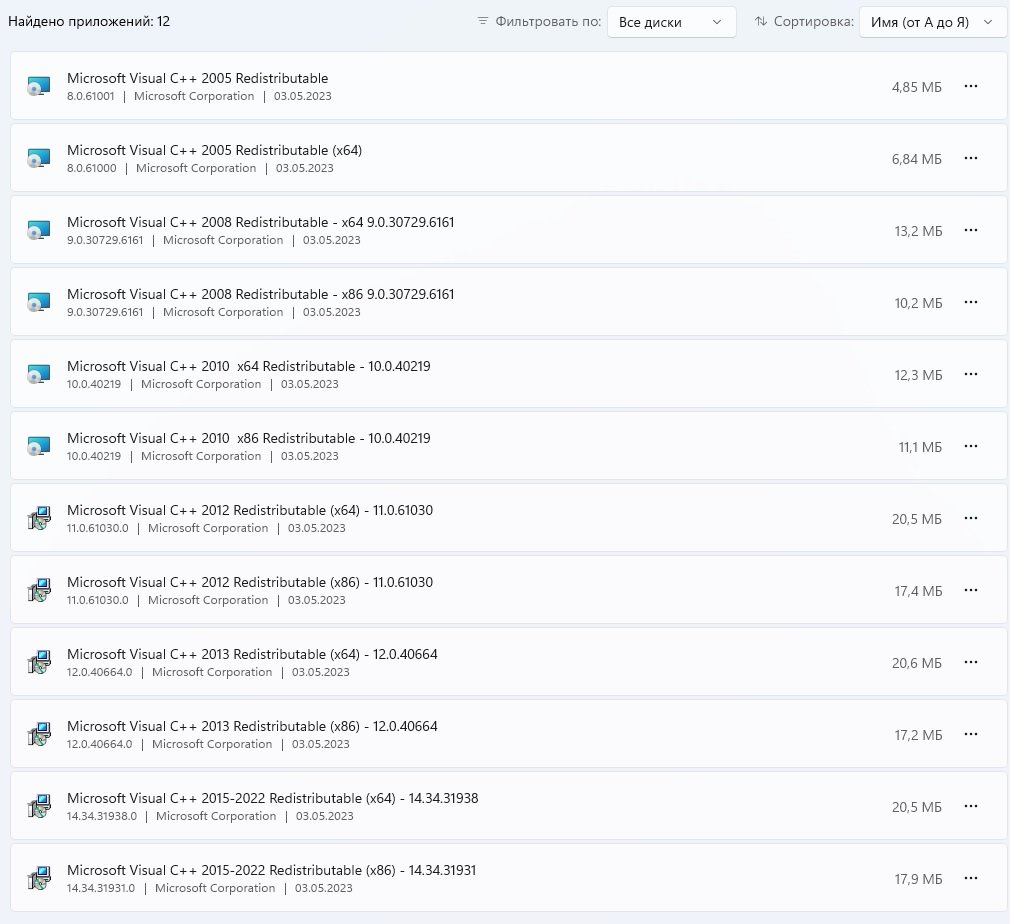The width and height of the screenshot is (1010, 924).
Task: Select Microsoft Visual C++ 2008 Redistributable x64 title
Action: pyautogui.click(x=260, y=222)
